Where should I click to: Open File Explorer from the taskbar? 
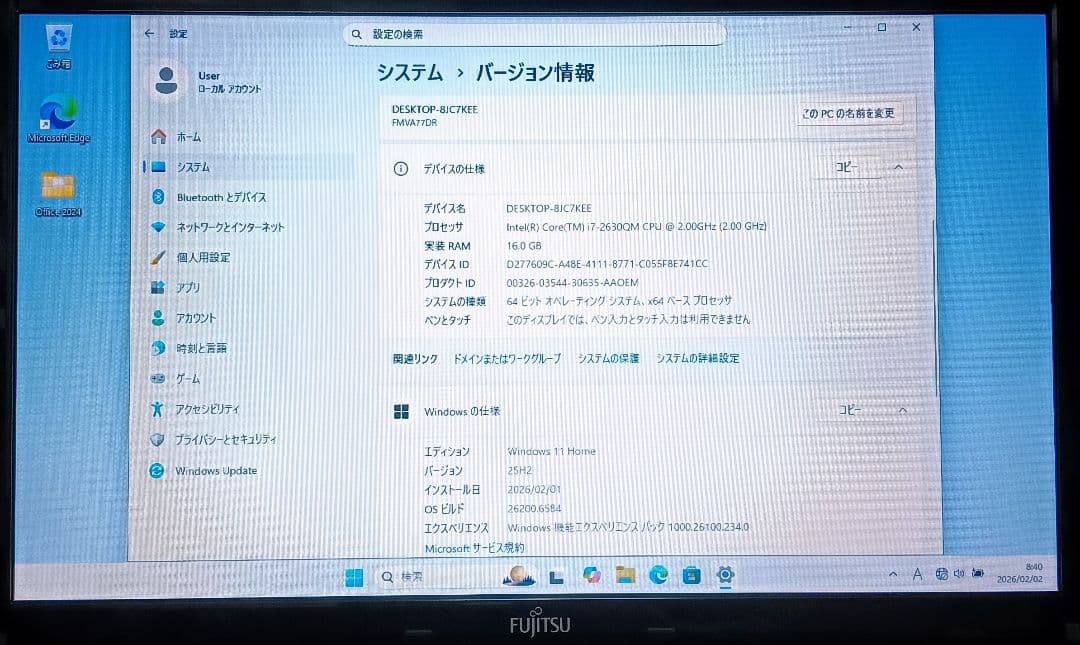[x=623, y=576]
